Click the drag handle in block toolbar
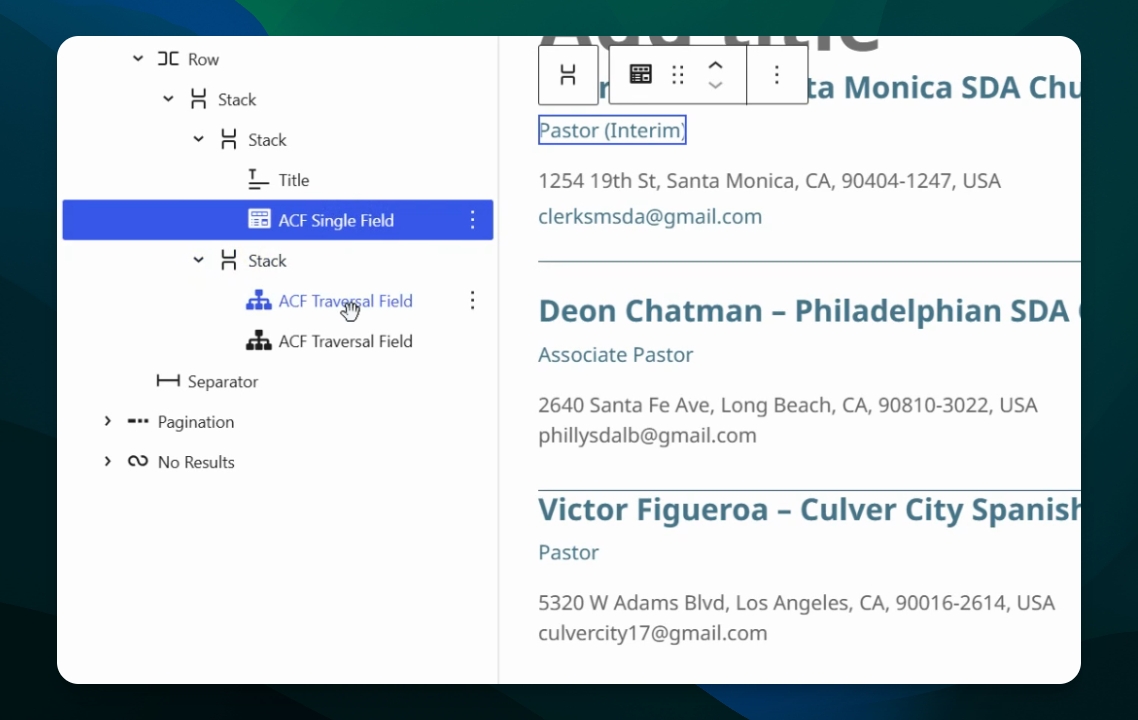Viewport: 1138px width, 720px height. tap(678, 75)
